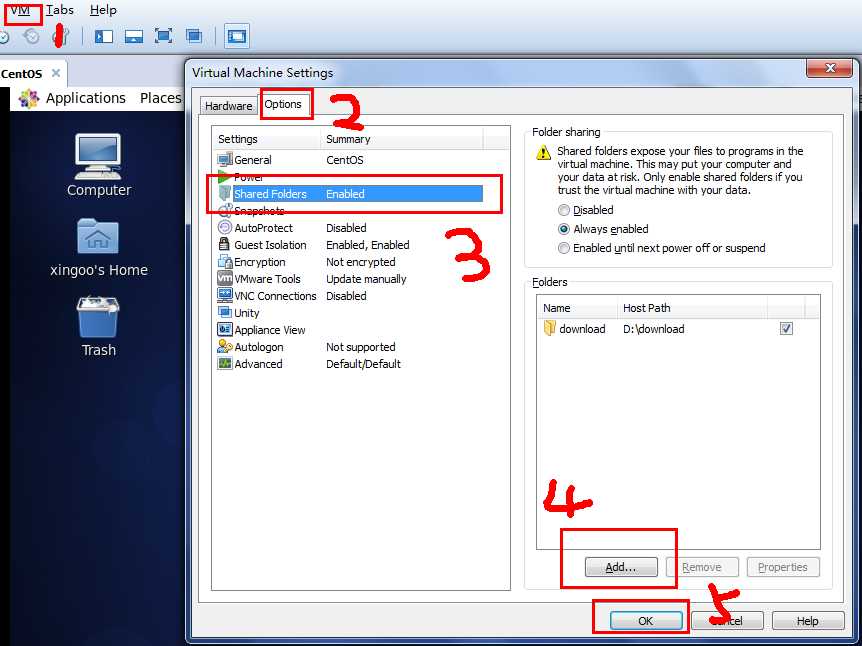Click the VMware Tools vm icon

click(225, 279)
